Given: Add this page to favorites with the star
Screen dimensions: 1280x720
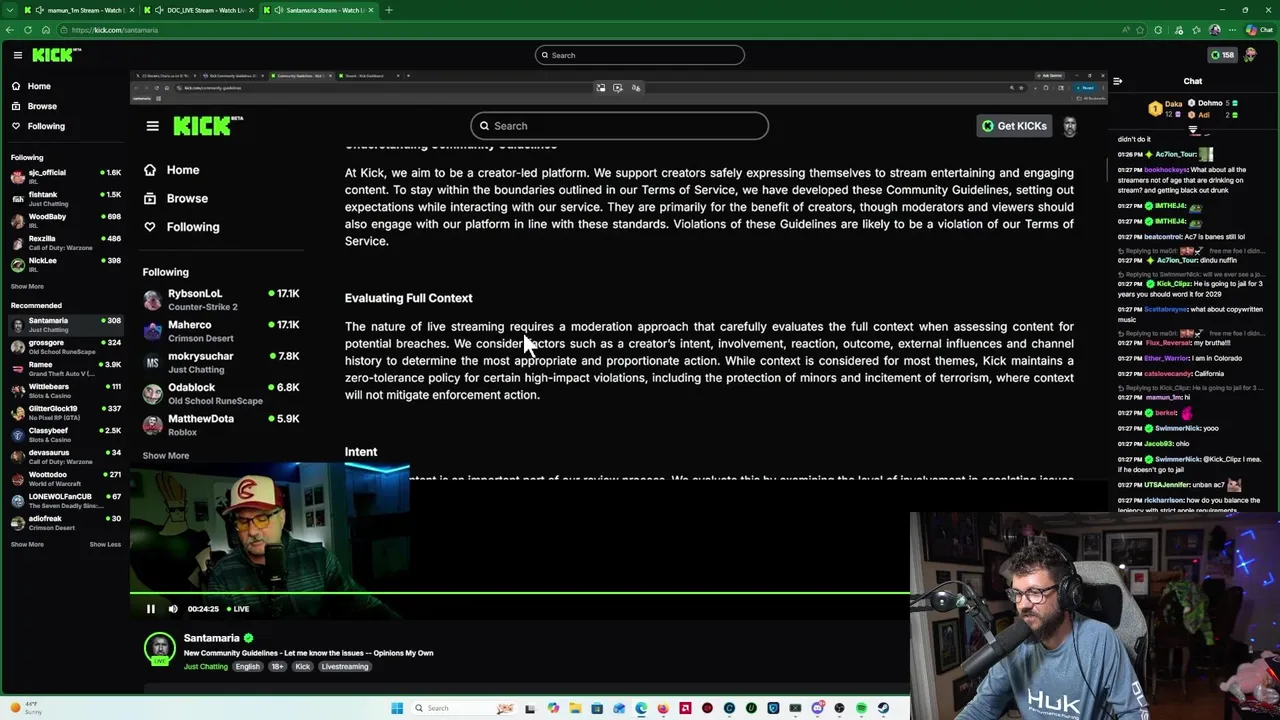Looking at the screenshot, I should pyautogui.click(x=1140, y=30).
